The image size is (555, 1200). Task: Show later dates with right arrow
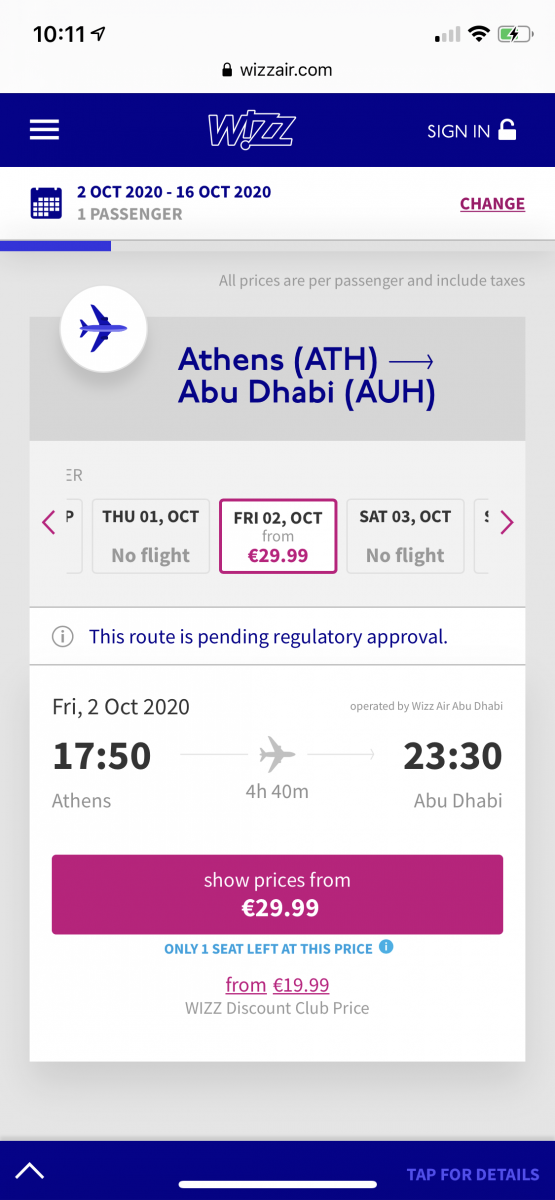[506, 522]
